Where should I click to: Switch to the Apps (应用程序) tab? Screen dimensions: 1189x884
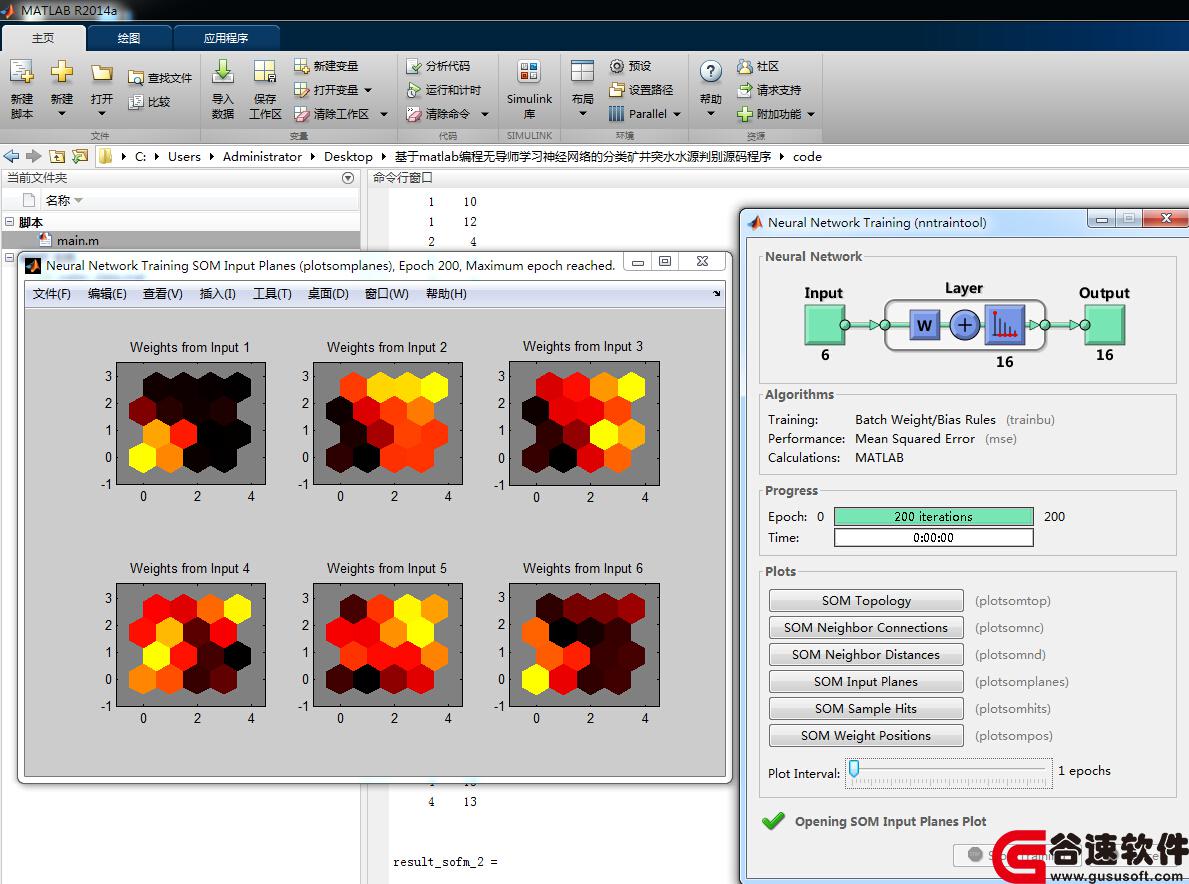click(226, 38)
